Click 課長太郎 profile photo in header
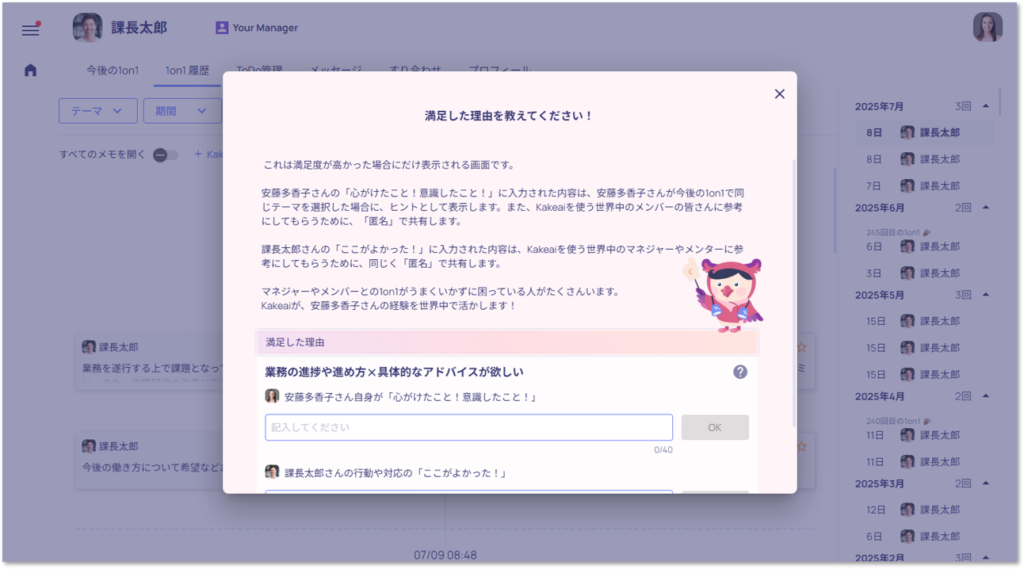The width and height of the screenshot is (1024, 569). (x=88, y=27)
